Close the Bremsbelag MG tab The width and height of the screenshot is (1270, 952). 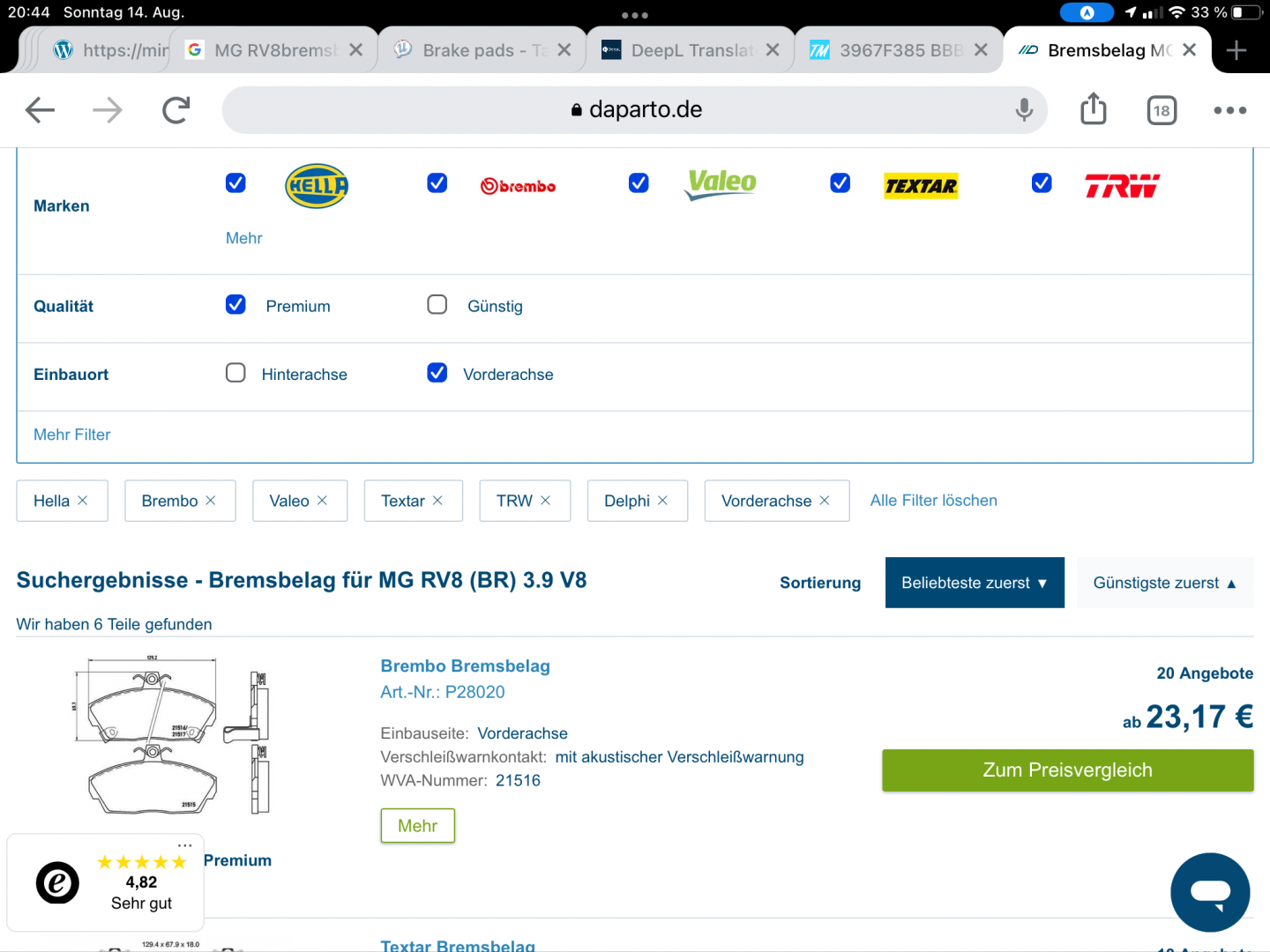[x=1190, y=50]
